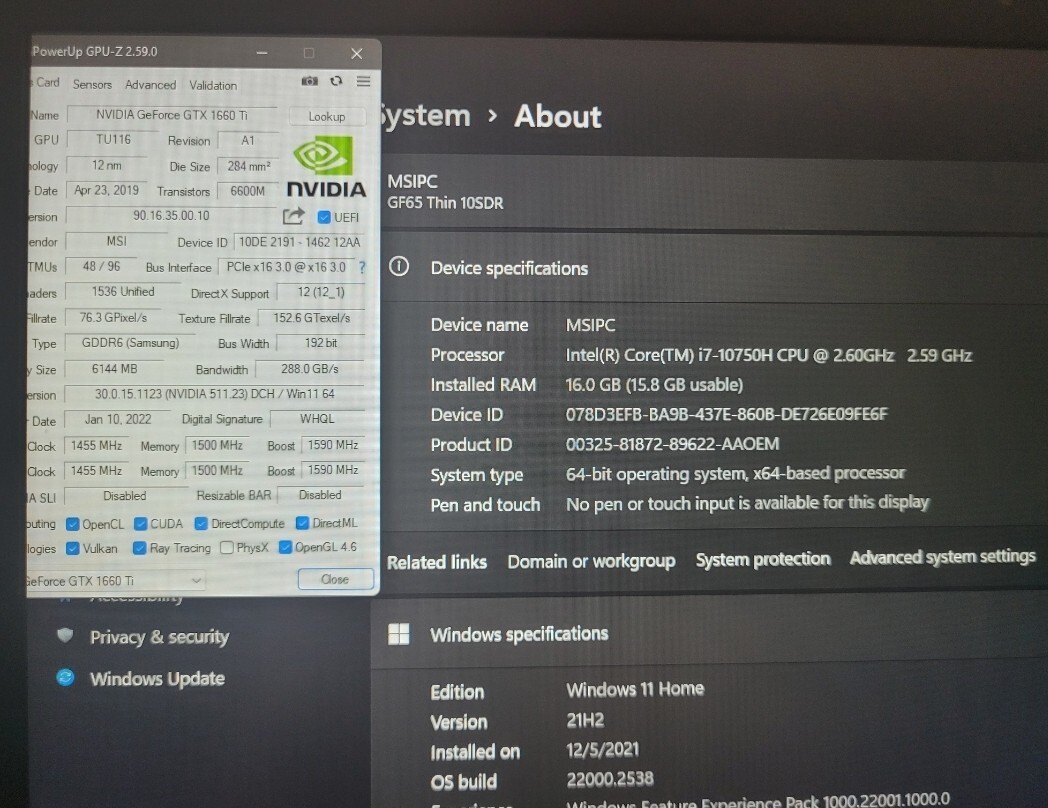Toggle the CUDA checkbox
The width and height of the screenshot is (1048, 808).
[140, 523]
